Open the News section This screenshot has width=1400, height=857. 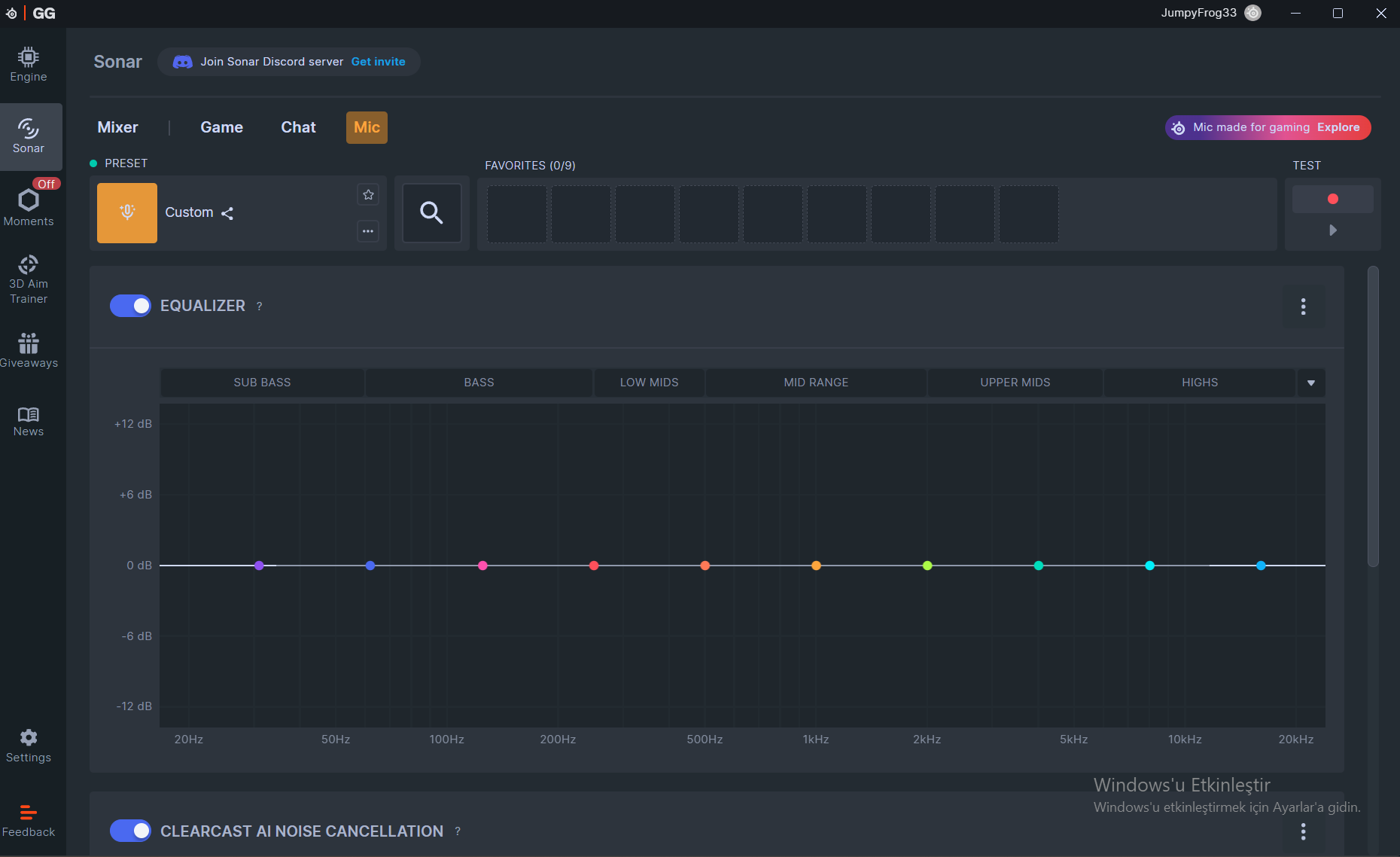coord(29,422)
